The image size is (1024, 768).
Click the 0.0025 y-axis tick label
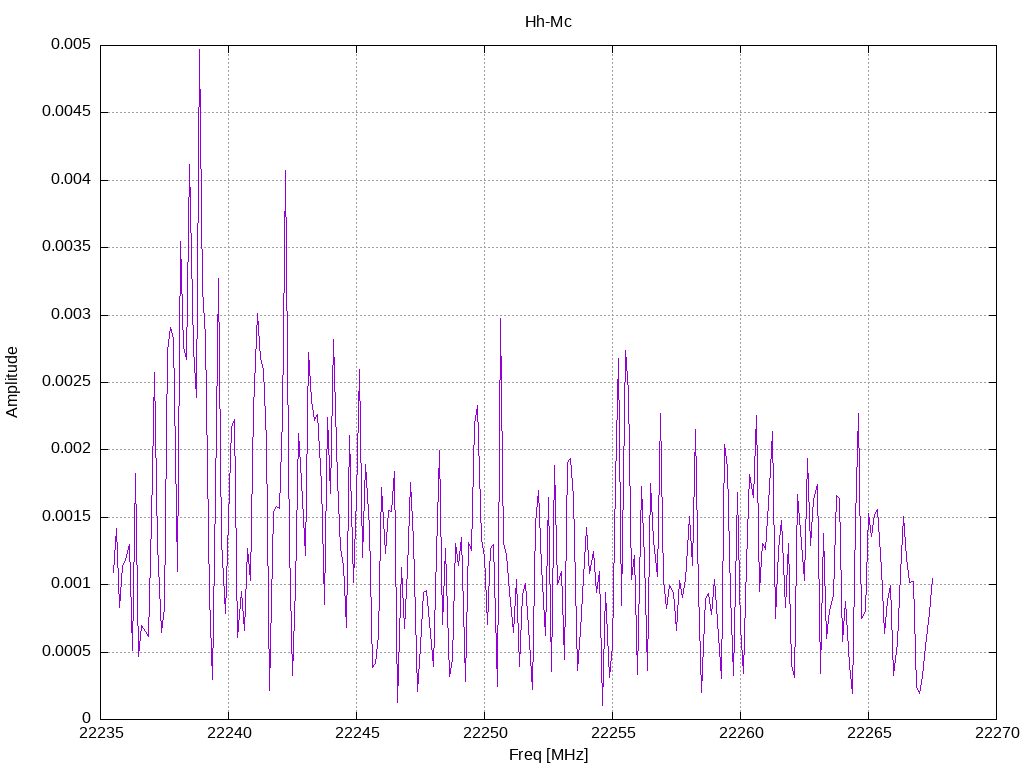pyautogui.click(x=62, y=382)
